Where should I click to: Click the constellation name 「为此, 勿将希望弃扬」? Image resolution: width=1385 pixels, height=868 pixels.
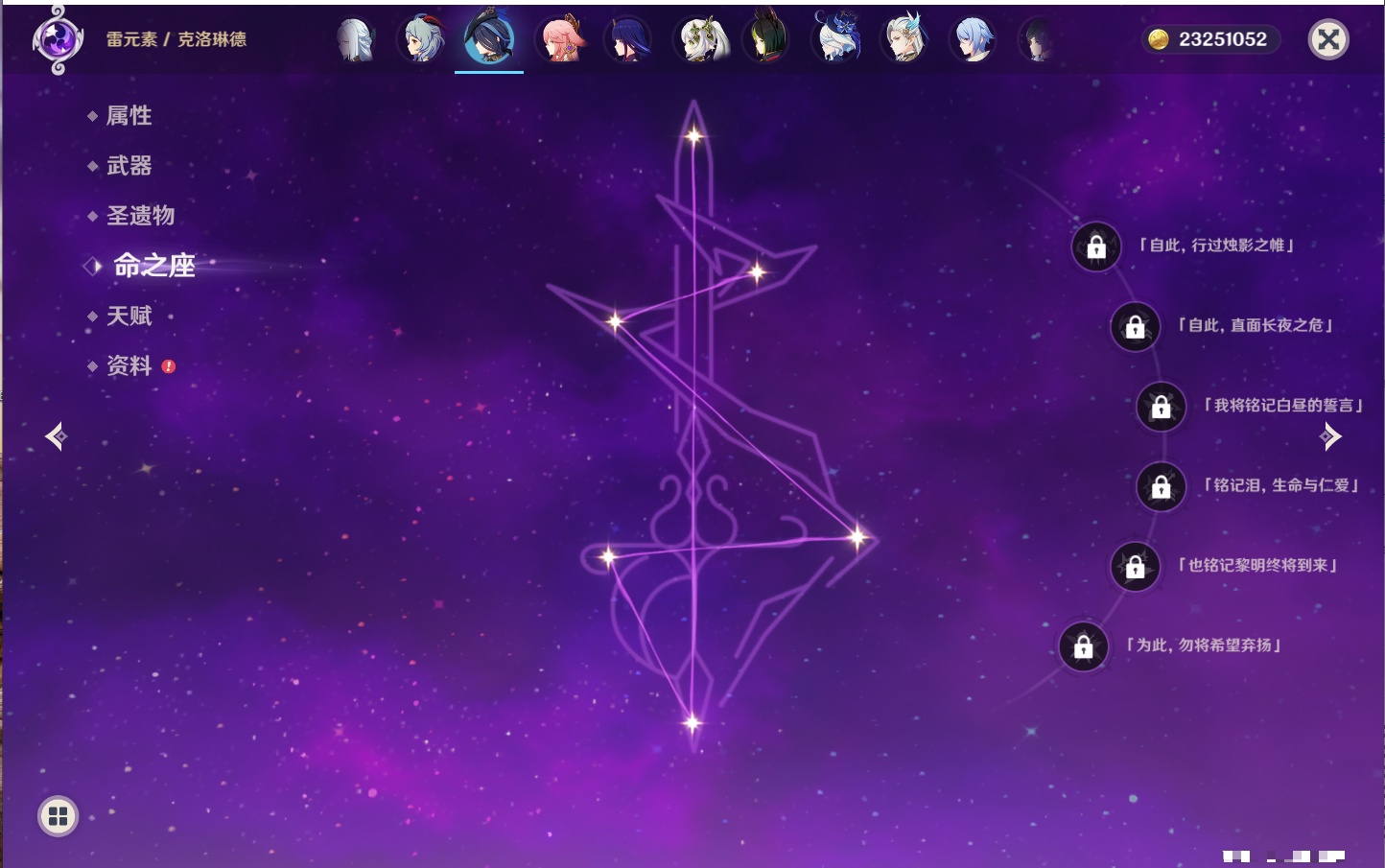(x=1204, y=645)
